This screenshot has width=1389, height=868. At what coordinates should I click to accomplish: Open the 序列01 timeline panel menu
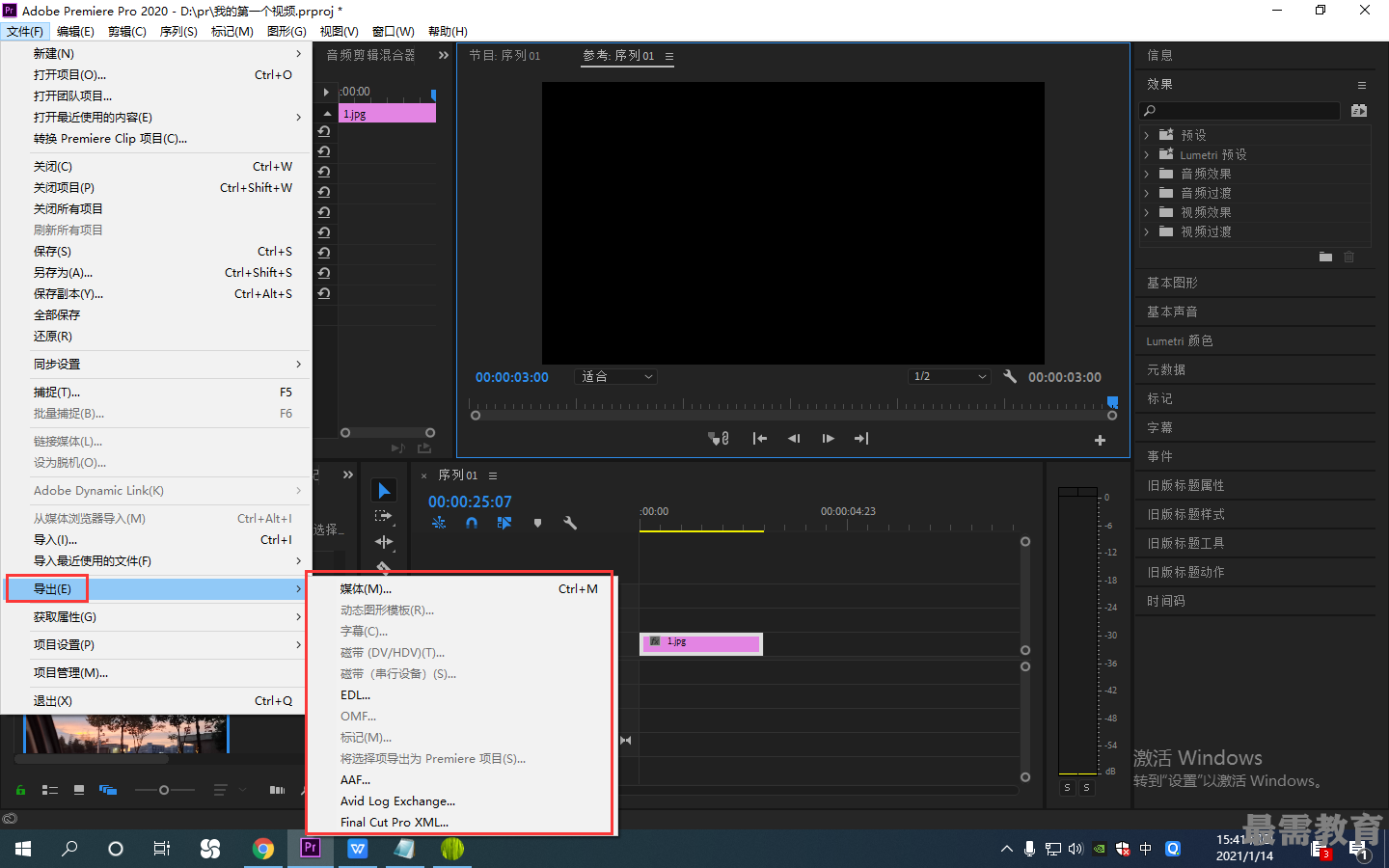click(x=493, y=475)
